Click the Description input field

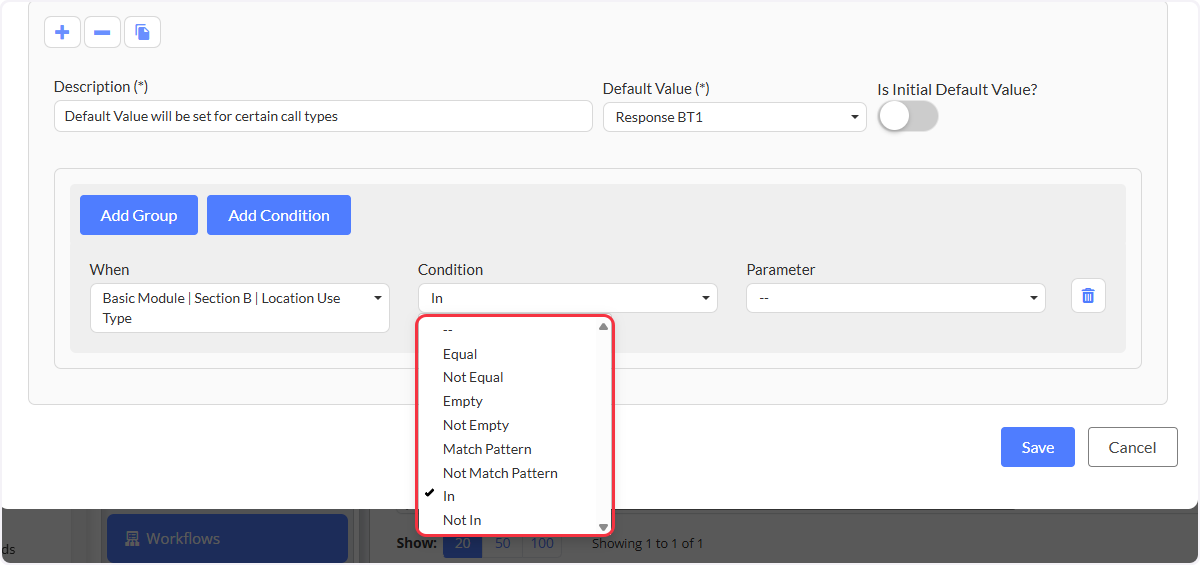click(x=323, y=116)
